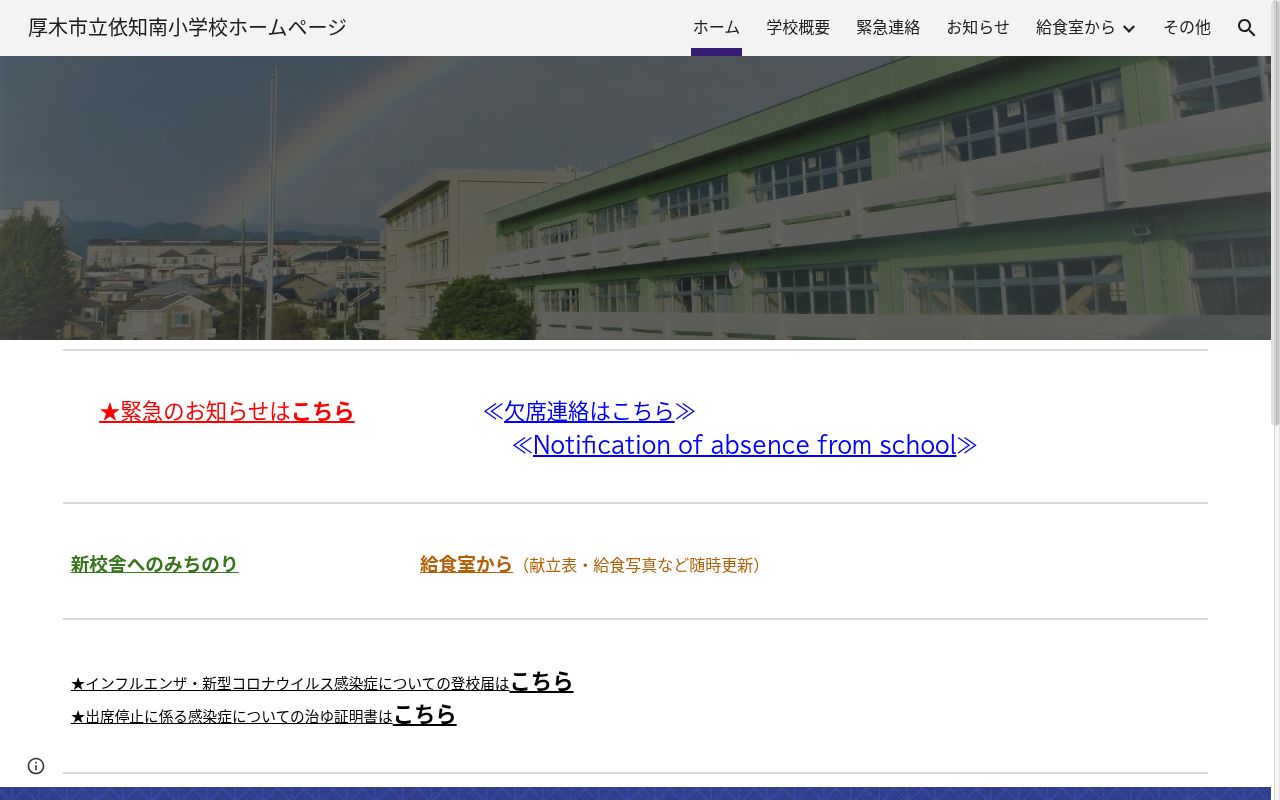Open the お知らせ navigation item
1280x800 pixels.
978,28
